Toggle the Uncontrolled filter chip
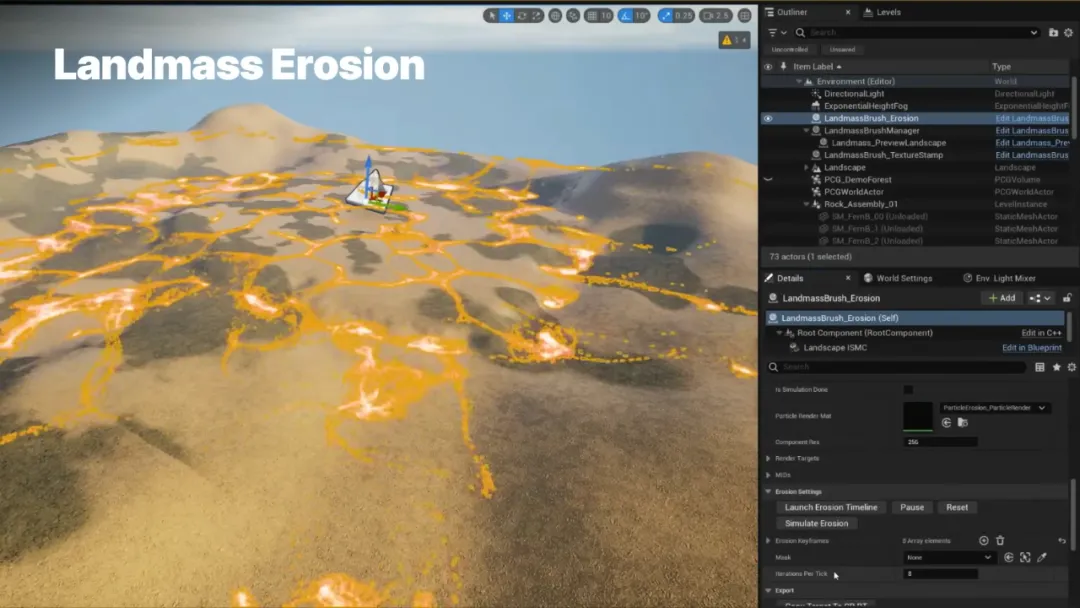Image resolution: width=1080 pixels, height=608 pixels. point(789,50)
